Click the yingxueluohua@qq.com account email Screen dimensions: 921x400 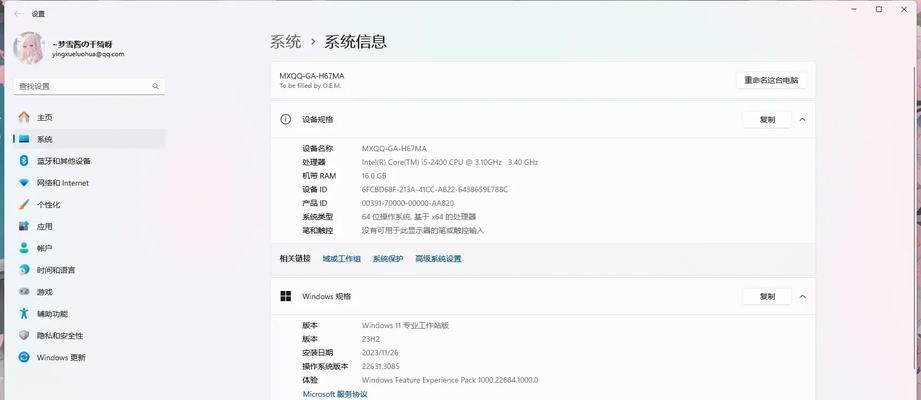[x=88, y=54]
